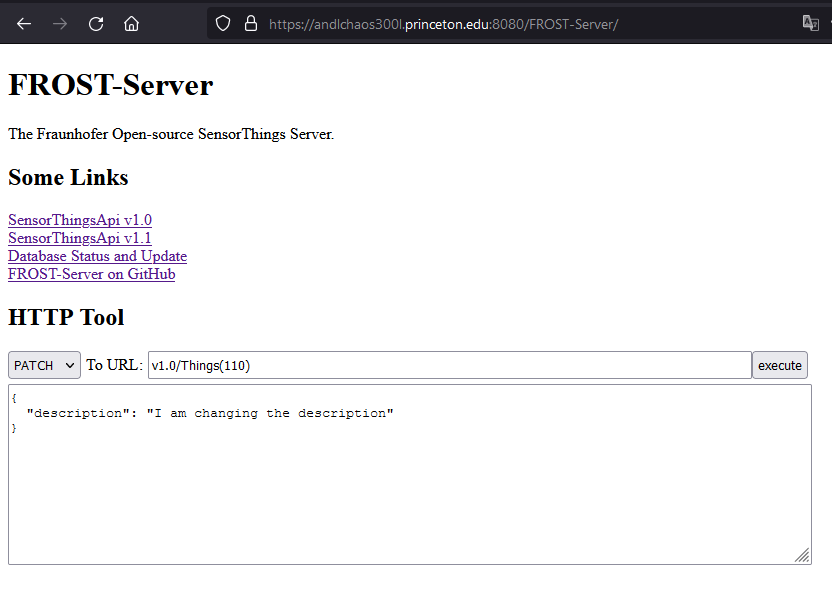Open the tracking protection shield icon
Screen dimensions: 832x593
point(223,23)
